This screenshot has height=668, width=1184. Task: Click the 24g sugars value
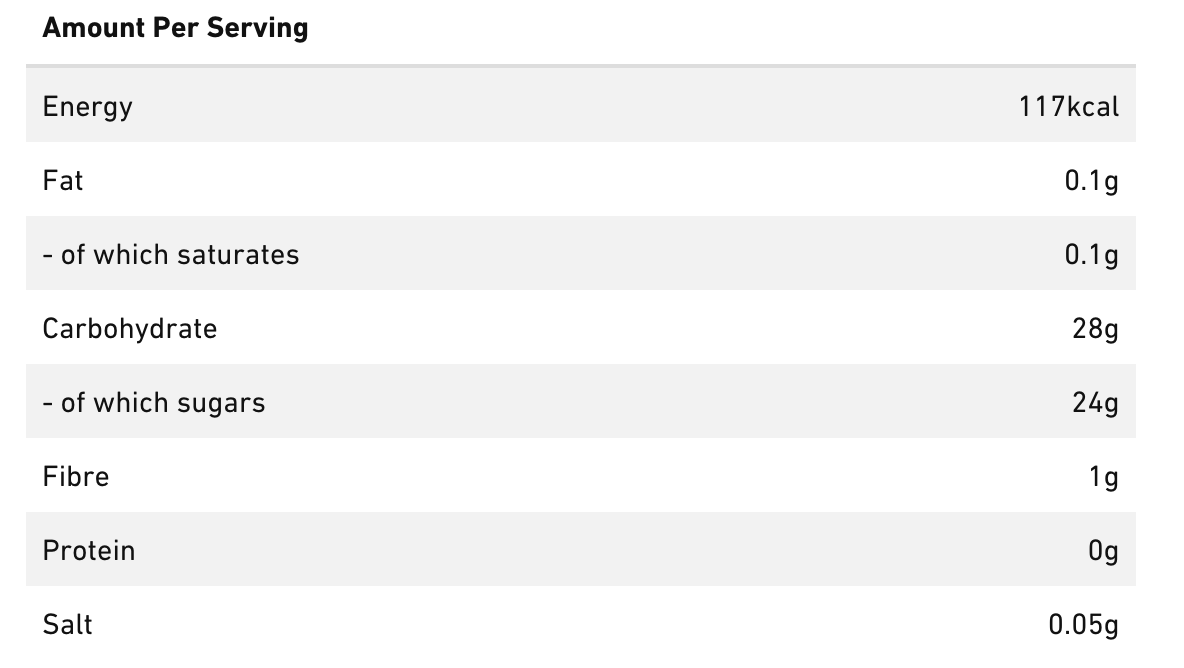[x=1095, y=402]
